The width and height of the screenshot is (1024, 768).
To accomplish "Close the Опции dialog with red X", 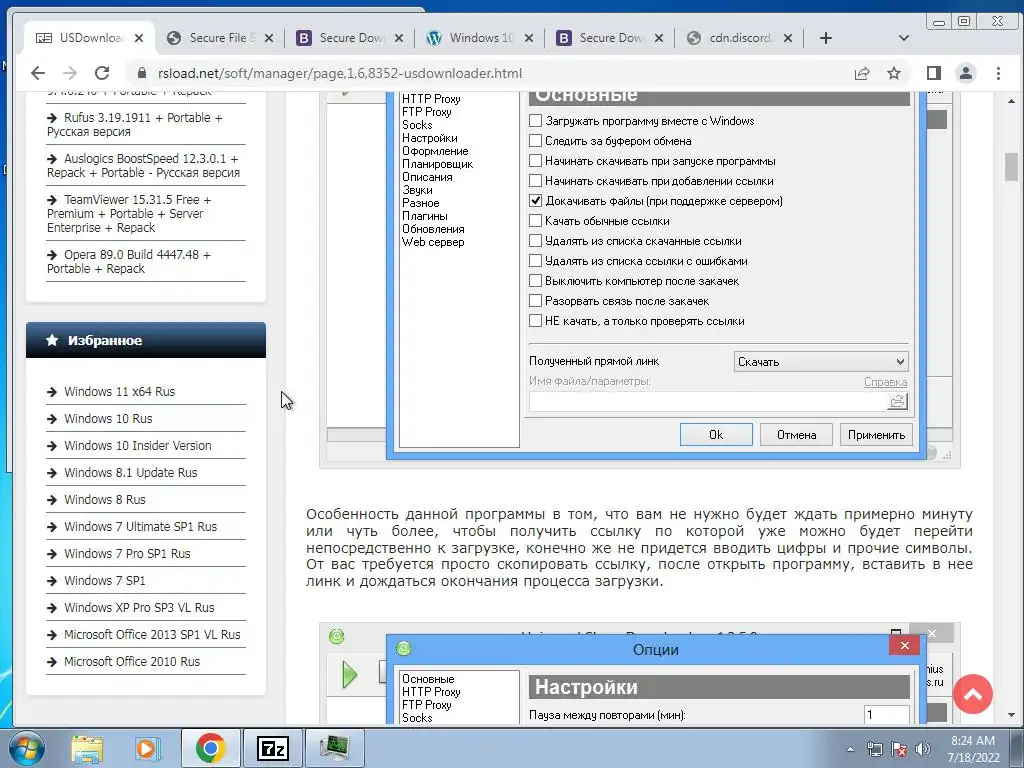I will point(904,645).
